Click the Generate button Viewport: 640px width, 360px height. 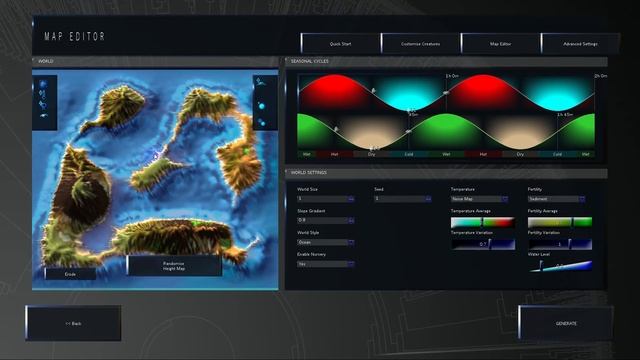coord(566,323)
